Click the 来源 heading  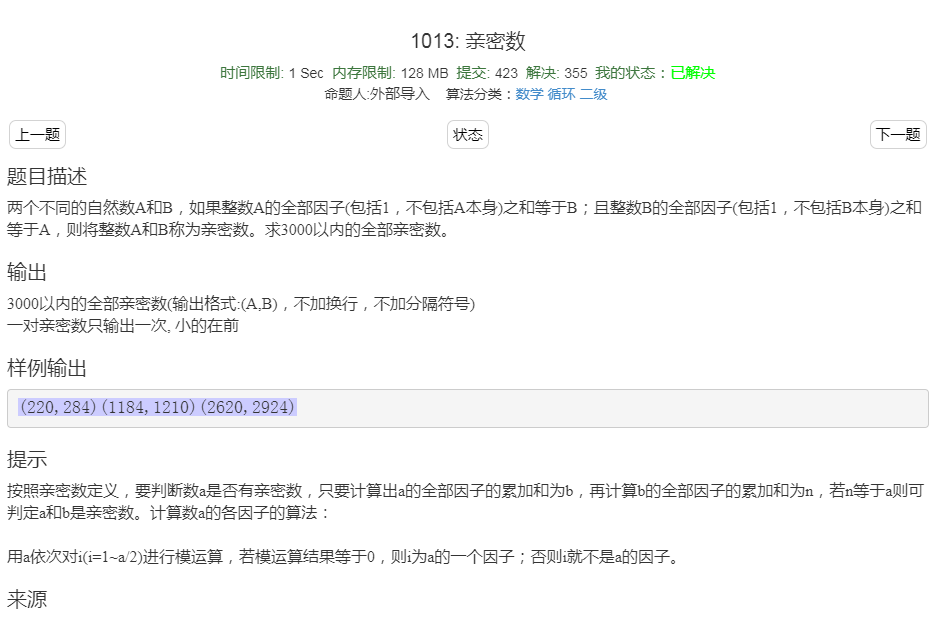[27, 599]
